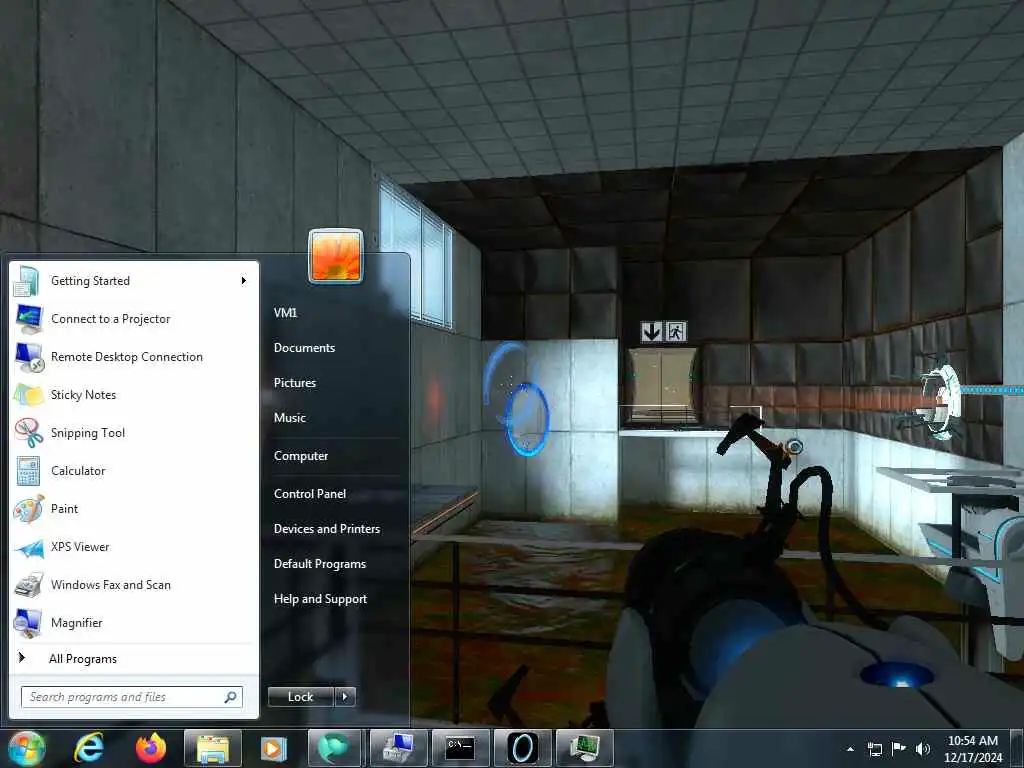Viewport: 1024px width, 768px height.
Task: Switch to the computer-on-box taskbar window
Action: (x=398, y=748)
